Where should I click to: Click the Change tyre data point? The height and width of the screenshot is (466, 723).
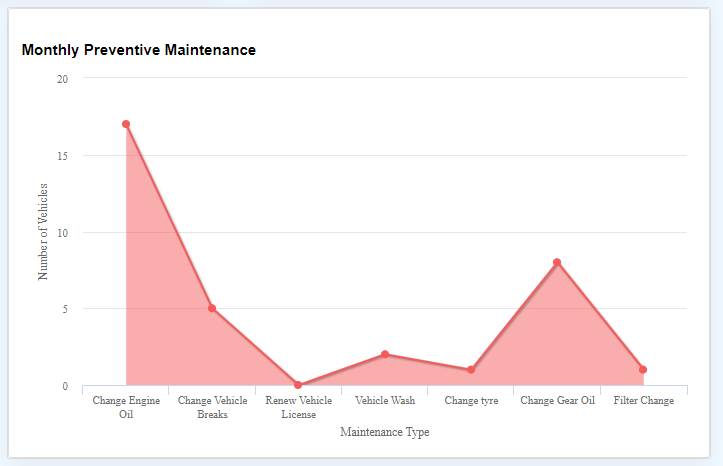coord(471,370)
